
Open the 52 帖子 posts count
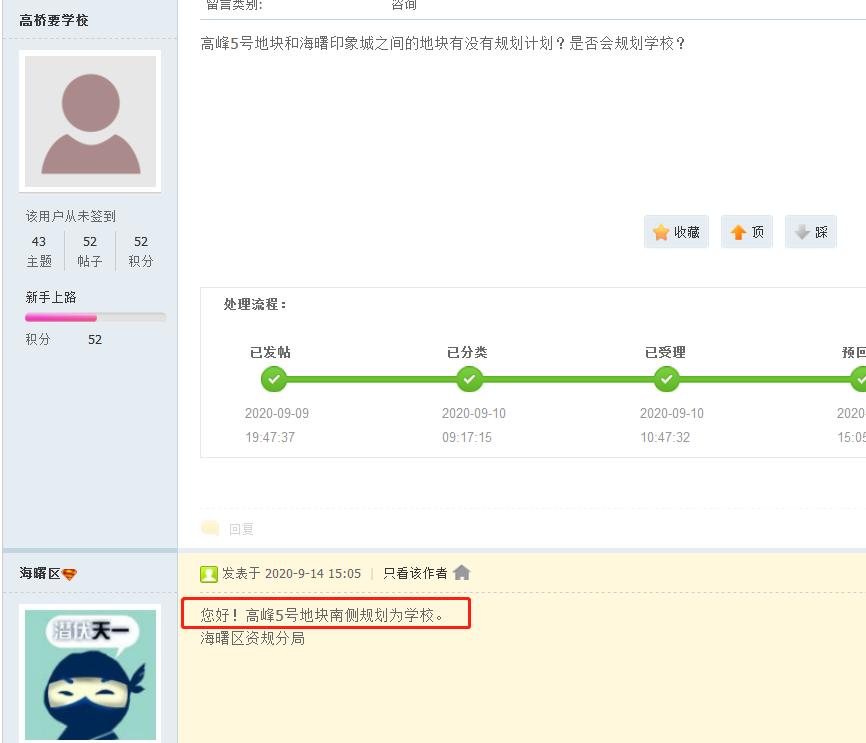pos(89,251)
